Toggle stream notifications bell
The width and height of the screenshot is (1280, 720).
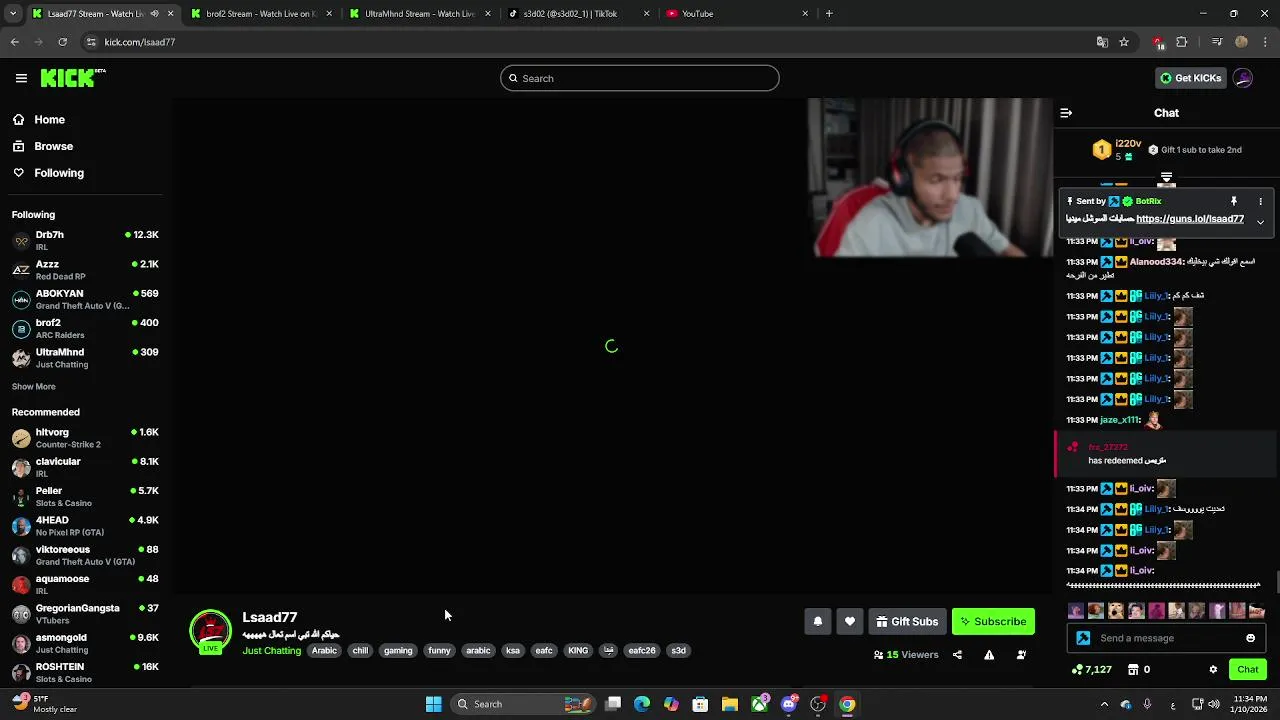pos(818,621)
